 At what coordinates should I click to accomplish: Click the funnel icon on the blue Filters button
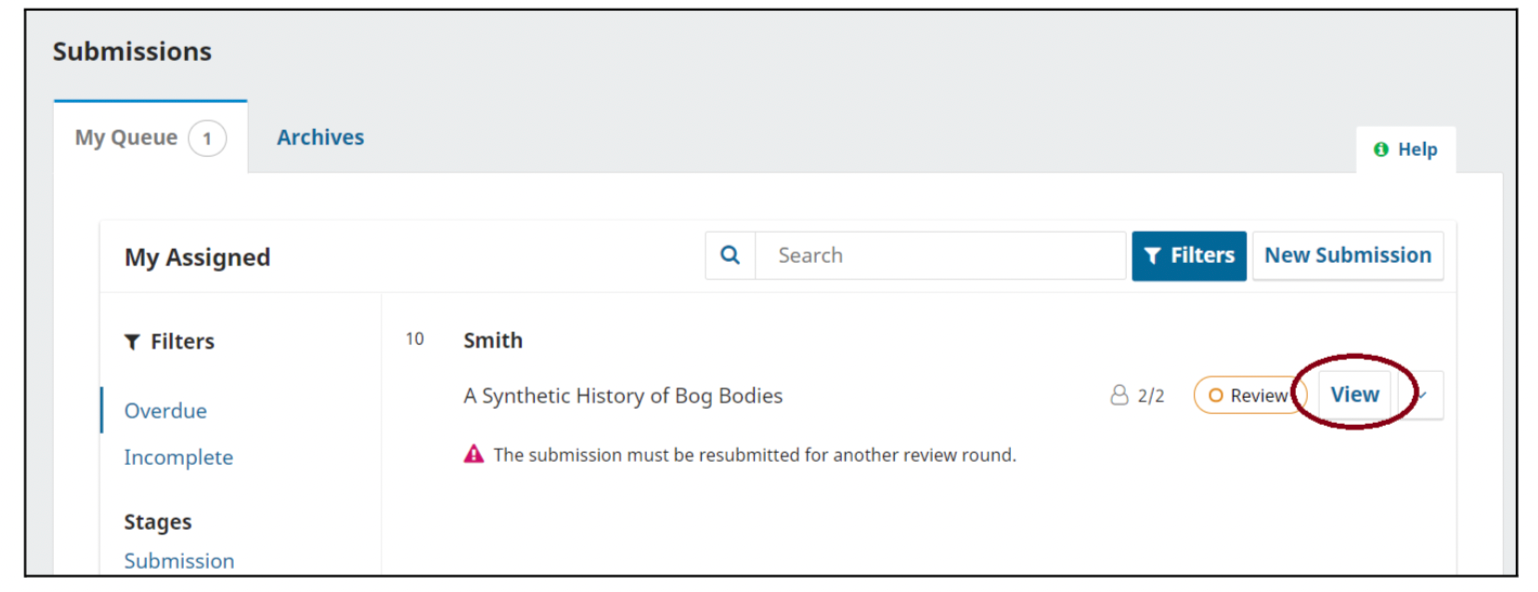click(x=1152, y=256)
